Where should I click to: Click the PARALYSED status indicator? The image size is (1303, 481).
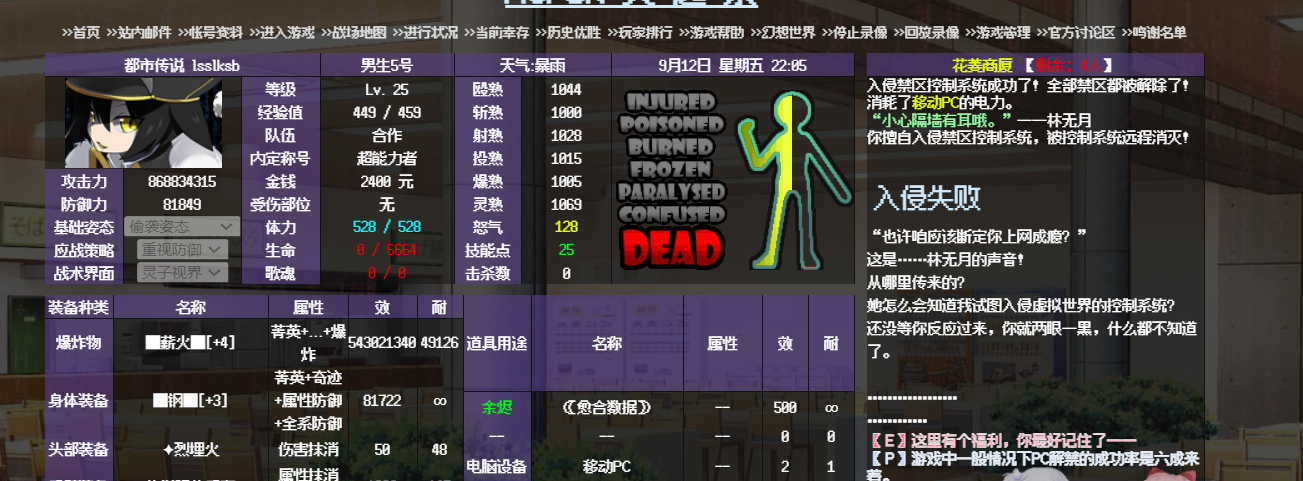point(670,190)
